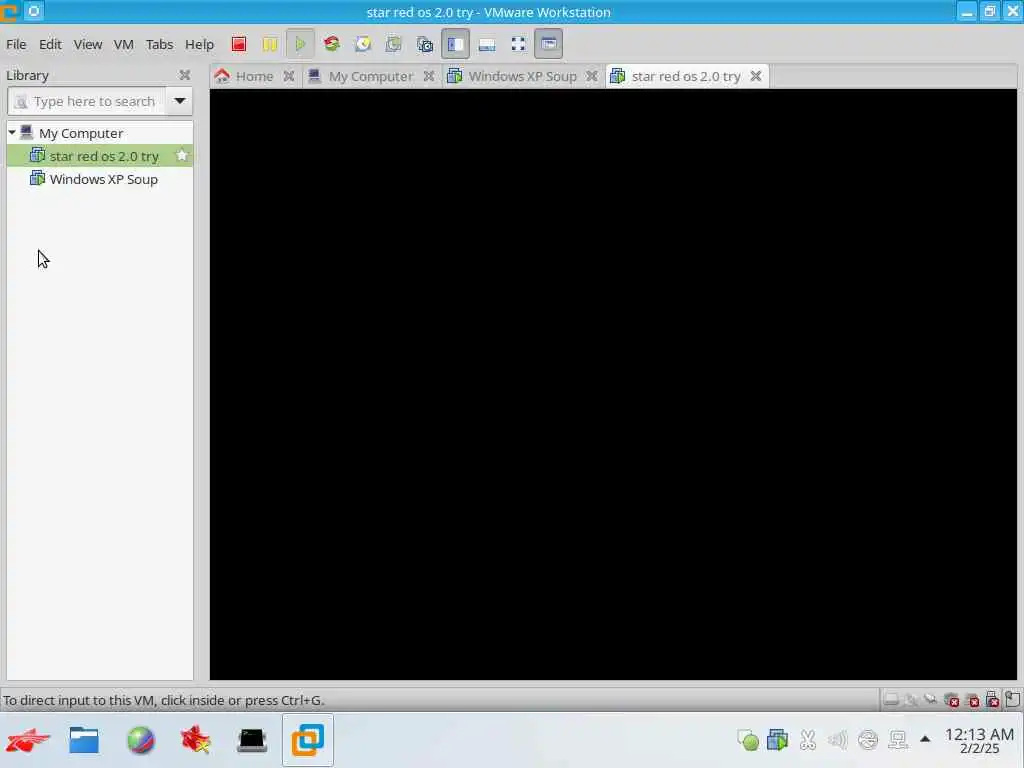Screen dimensions: 1024x768
Task: Close the Library panel
Action: click(185, 75)
